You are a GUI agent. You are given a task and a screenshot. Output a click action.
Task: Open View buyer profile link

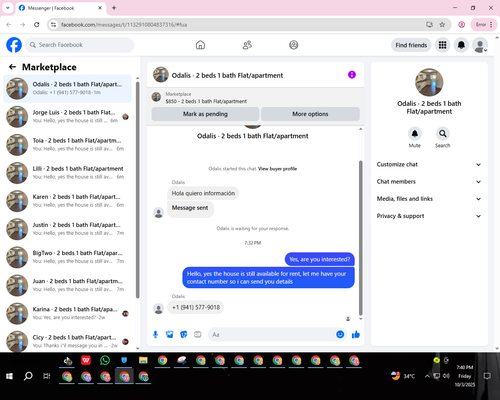pos(277,169)
